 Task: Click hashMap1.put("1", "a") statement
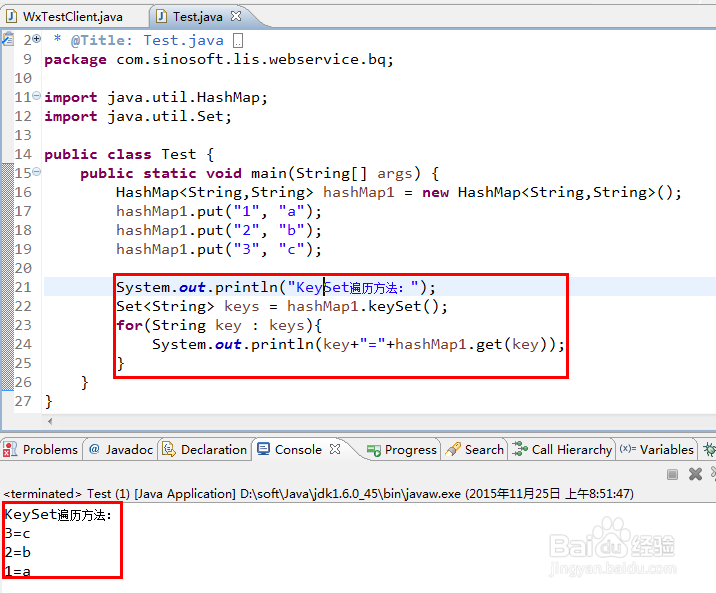pos(219,211)
